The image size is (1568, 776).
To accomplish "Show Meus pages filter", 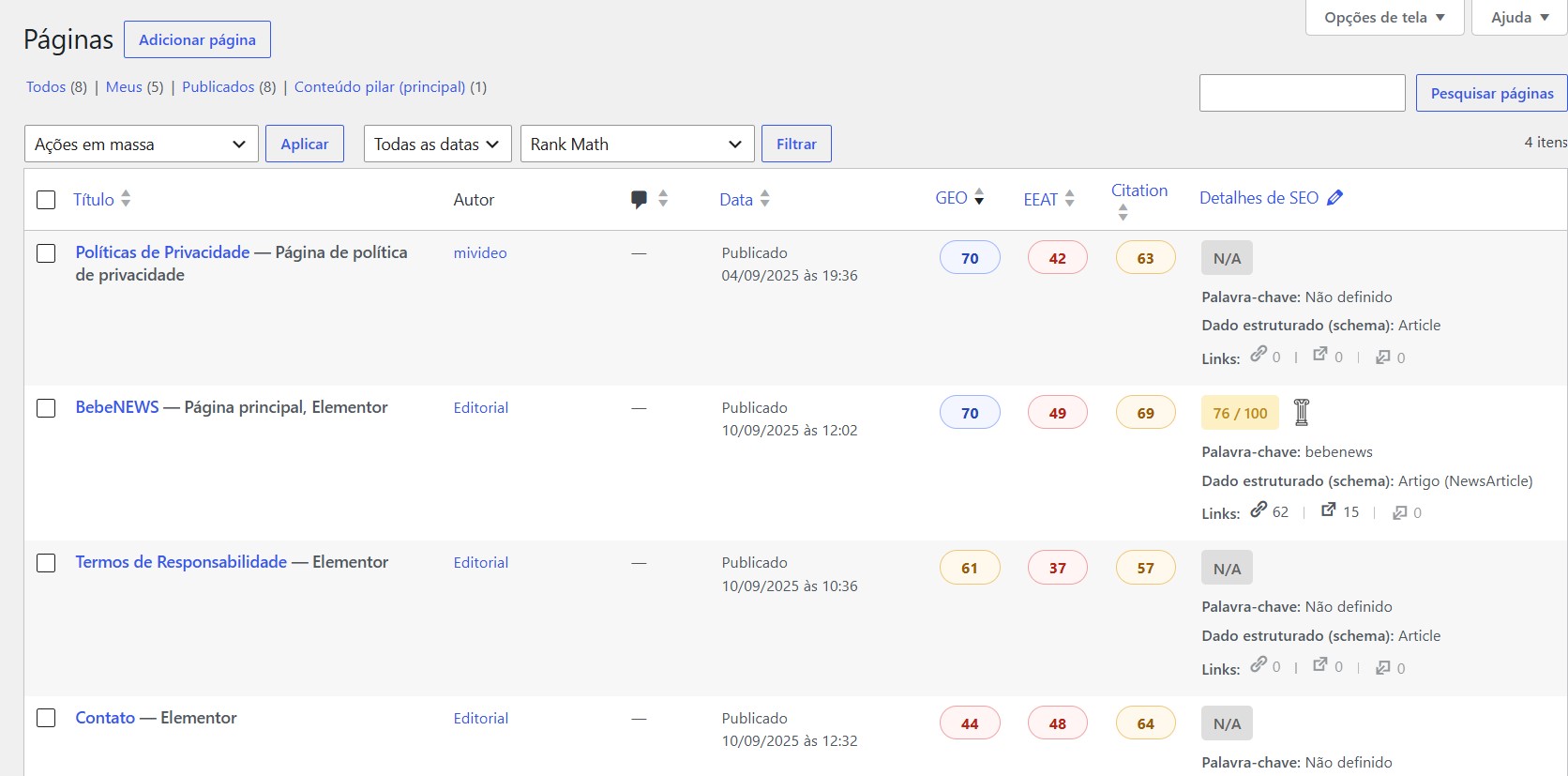I will point(124,86).
